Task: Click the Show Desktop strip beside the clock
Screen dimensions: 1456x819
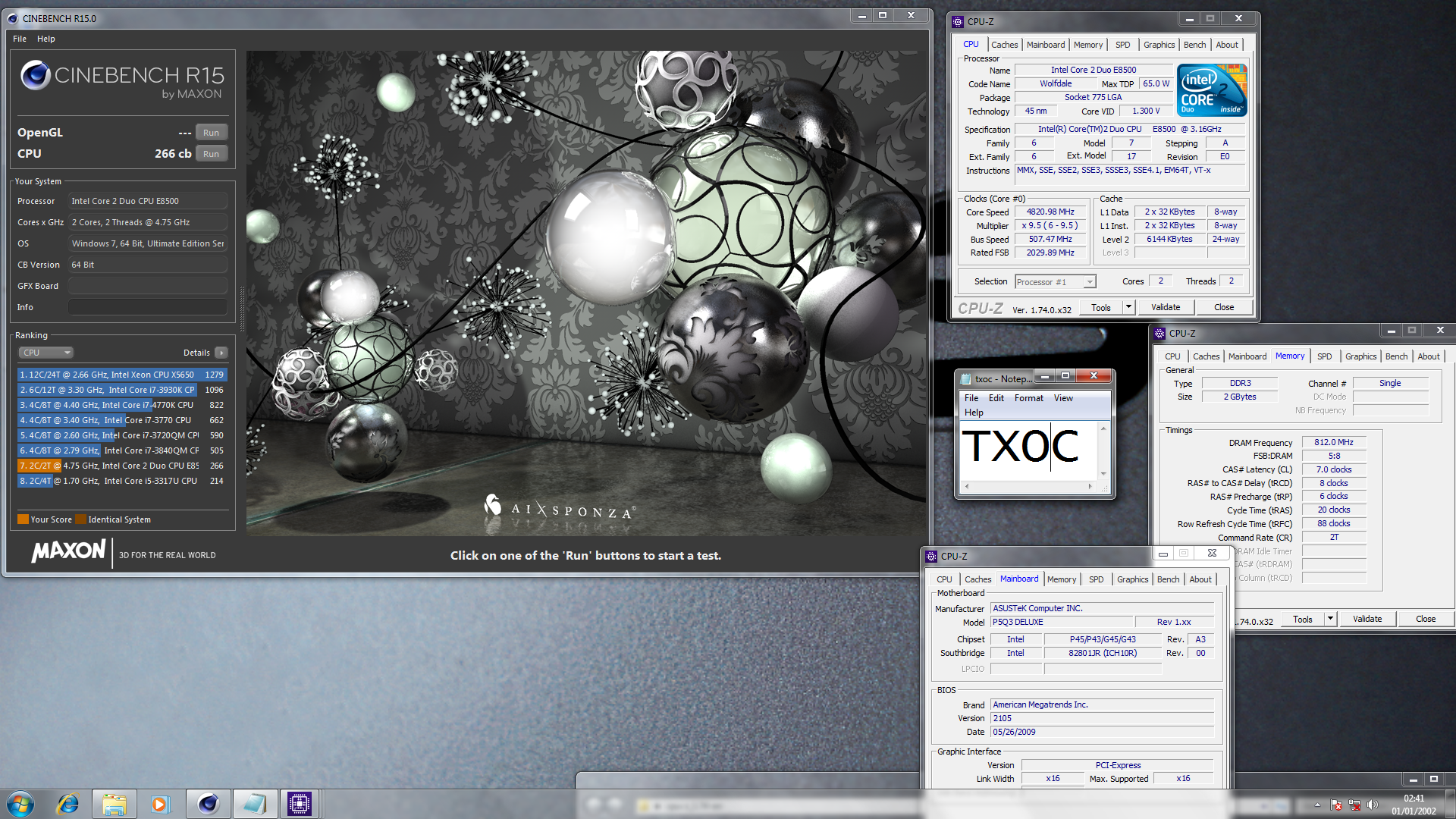Action: (1450, 804)
